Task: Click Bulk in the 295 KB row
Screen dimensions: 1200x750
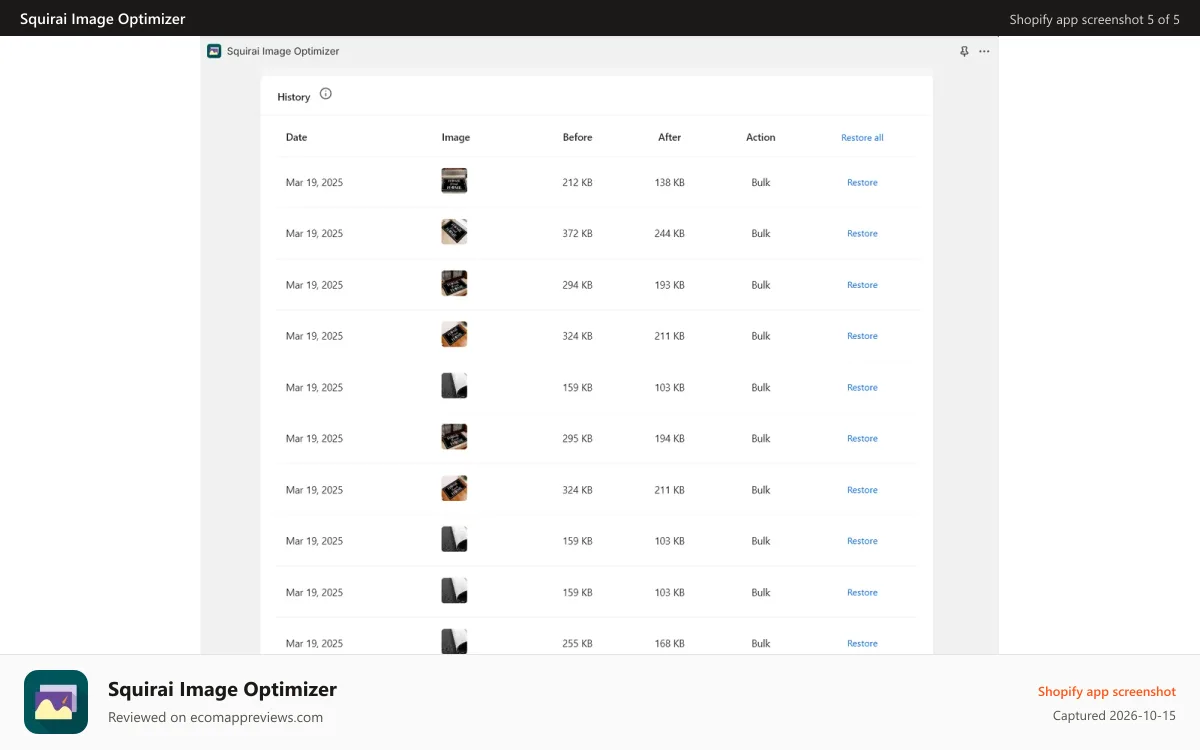Action: 761,439
